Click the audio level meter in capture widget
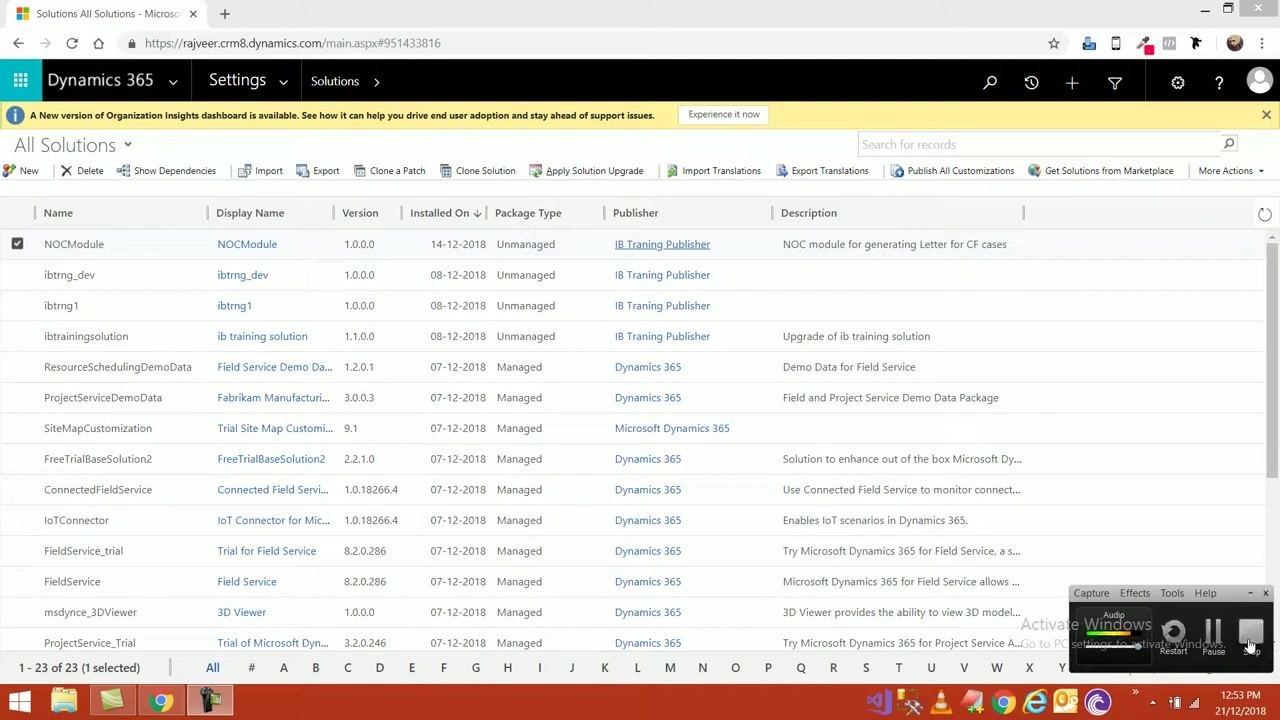This screenshot has width=1280, height=720. [1114, 632]
